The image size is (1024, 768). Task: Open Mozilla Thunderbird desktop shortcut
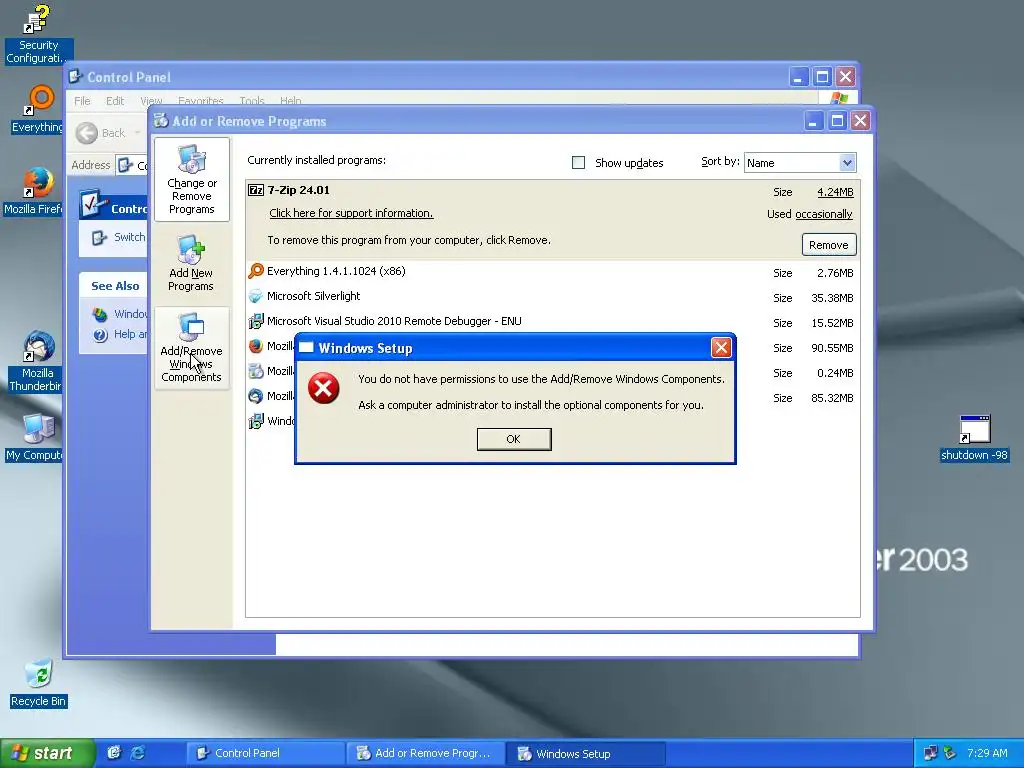point(36,362)
